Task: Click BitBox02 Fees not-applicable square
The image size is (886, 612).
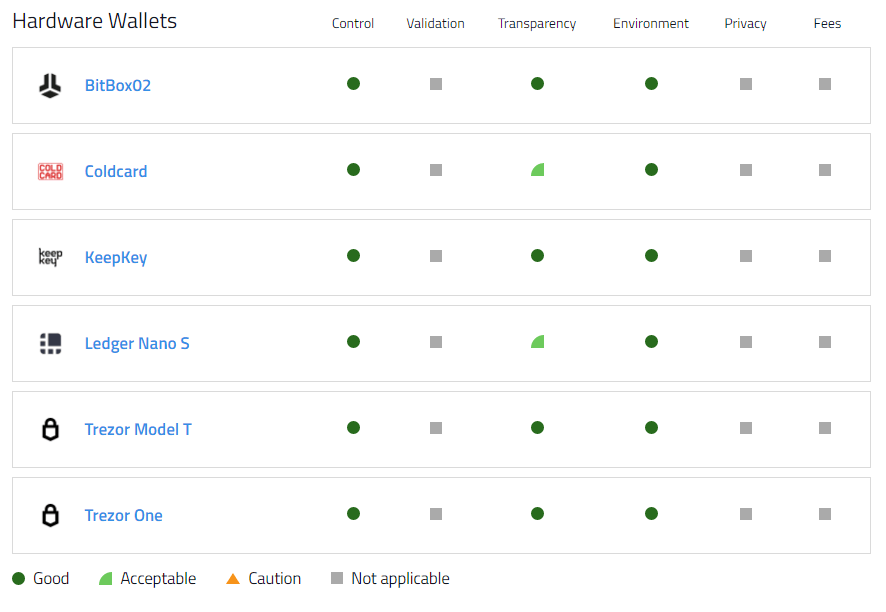Action: point(825,84)
